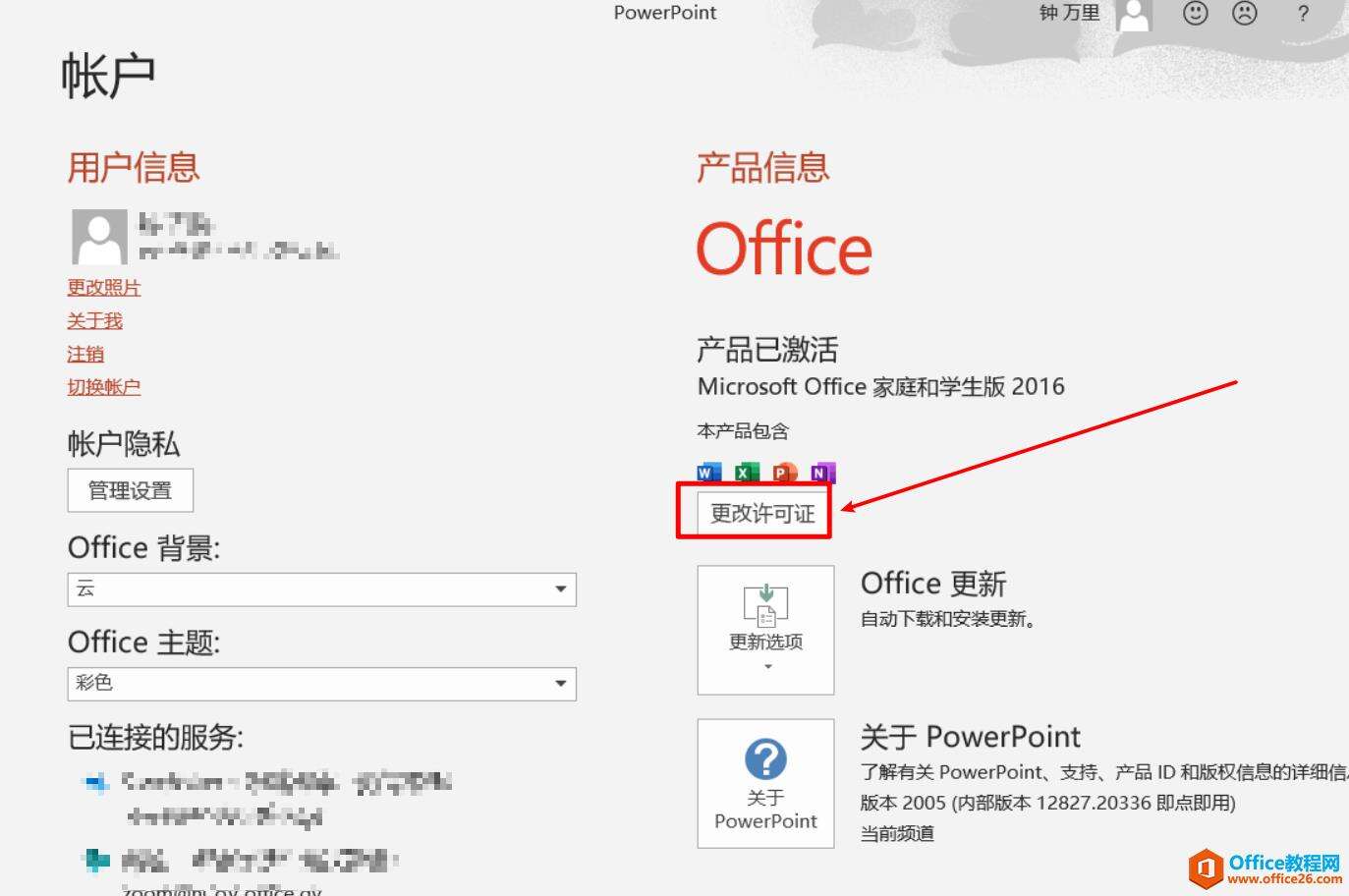
Task: Click the 更改照片 link
Action: point(104,288)
